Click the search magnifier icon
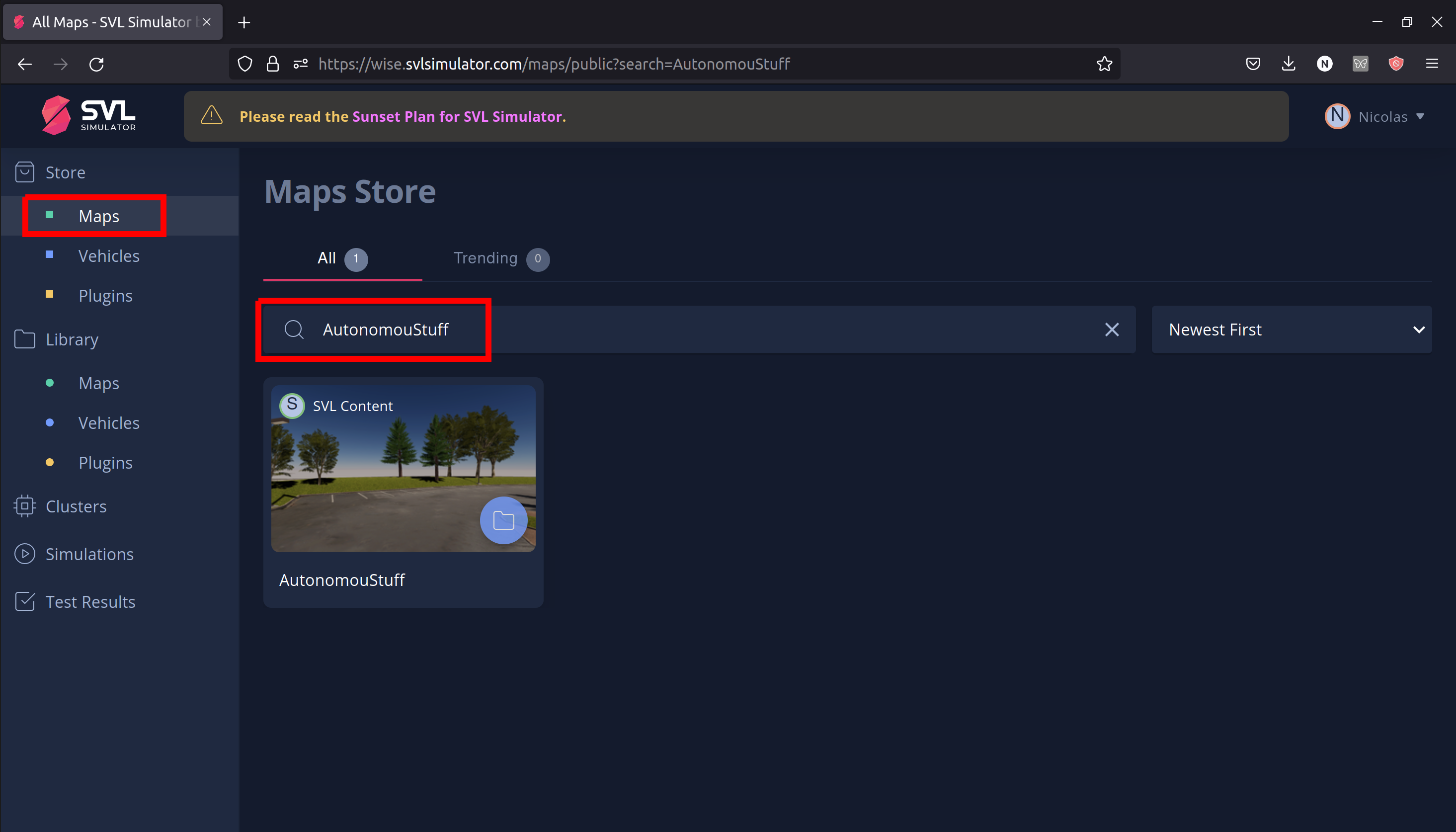This screenshot has width=1456, height=832. tap(294, 330)
